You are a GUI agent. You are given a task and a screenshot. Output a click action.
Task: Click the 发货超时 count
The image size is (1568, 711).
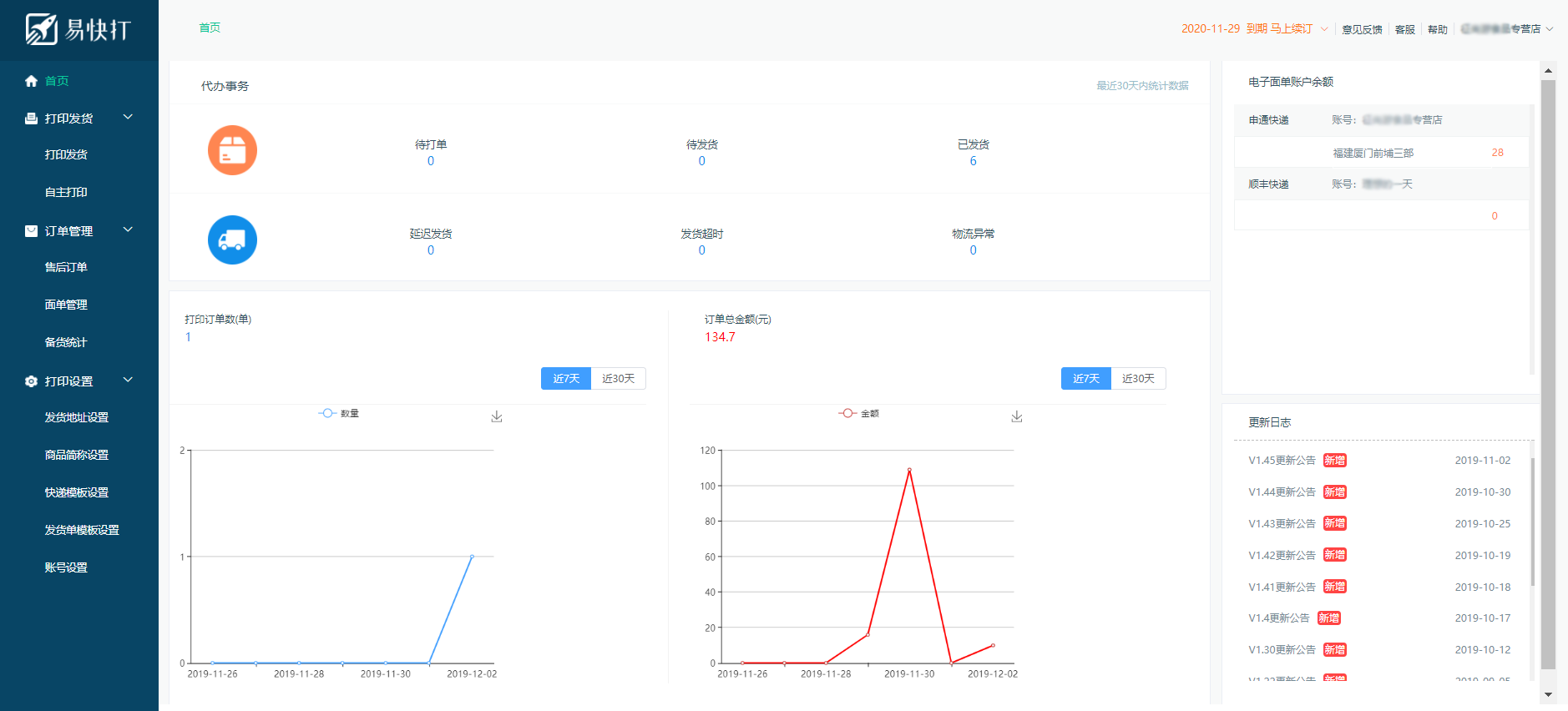[x=702, y=250]
